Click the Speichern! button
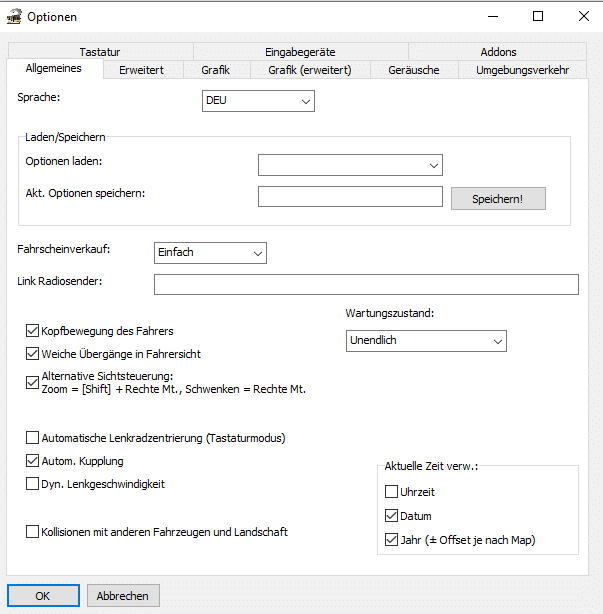 (498, 198)
